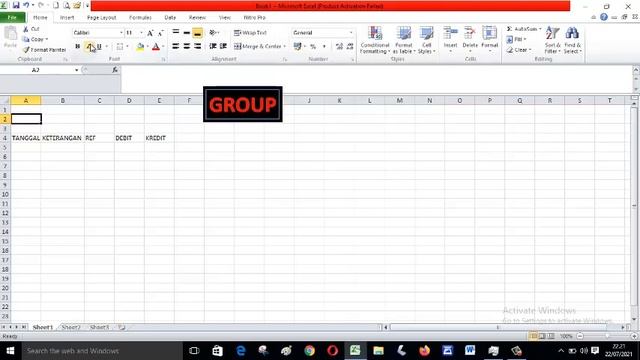The width and height of the screenshot is (640, 360).
Task: Apply Accounting Number Format
Action: point(298,47)
